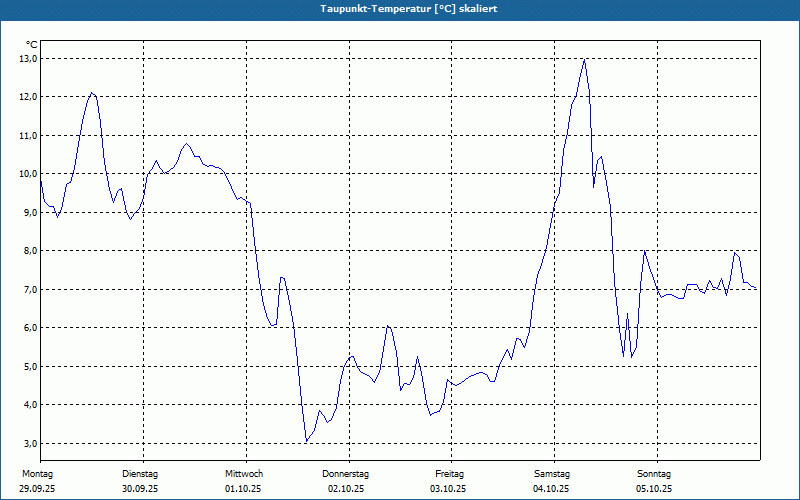This screenshot has width=800, height=500.
Task: Click the 11,0 y-axis value
Action: click(29, 136)
